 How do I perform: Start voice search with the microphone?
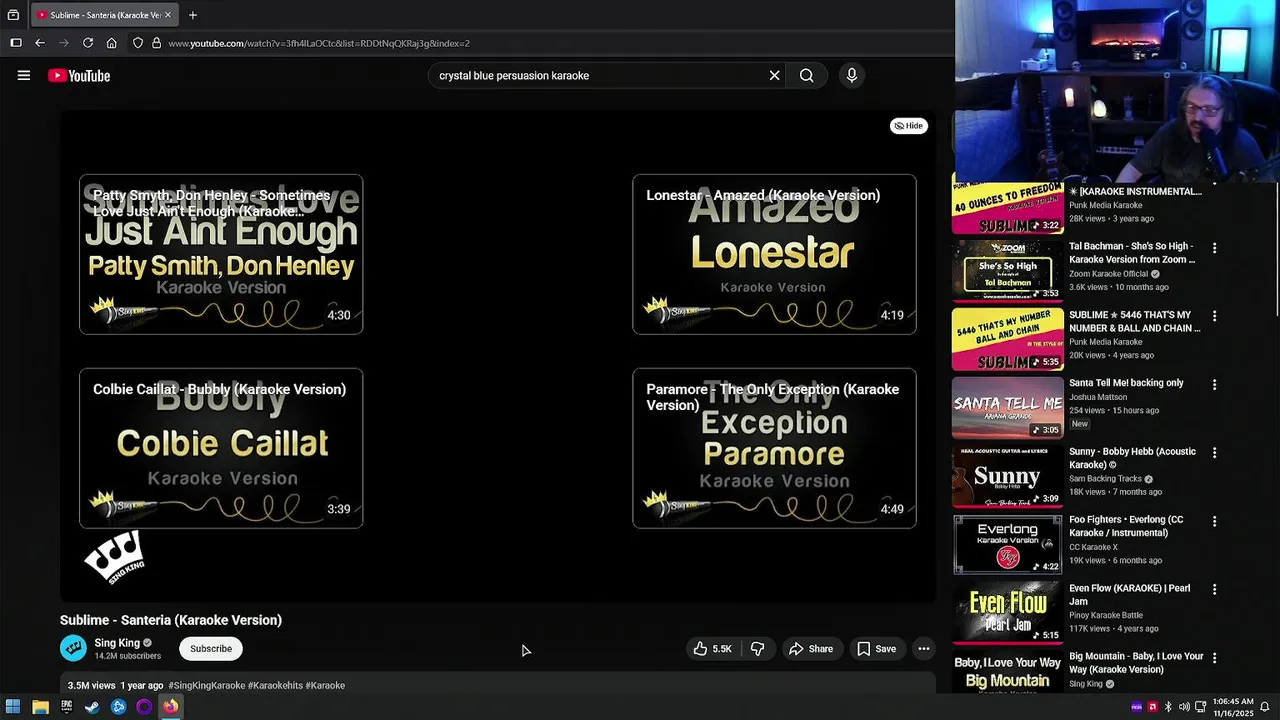tap(852, 75)
